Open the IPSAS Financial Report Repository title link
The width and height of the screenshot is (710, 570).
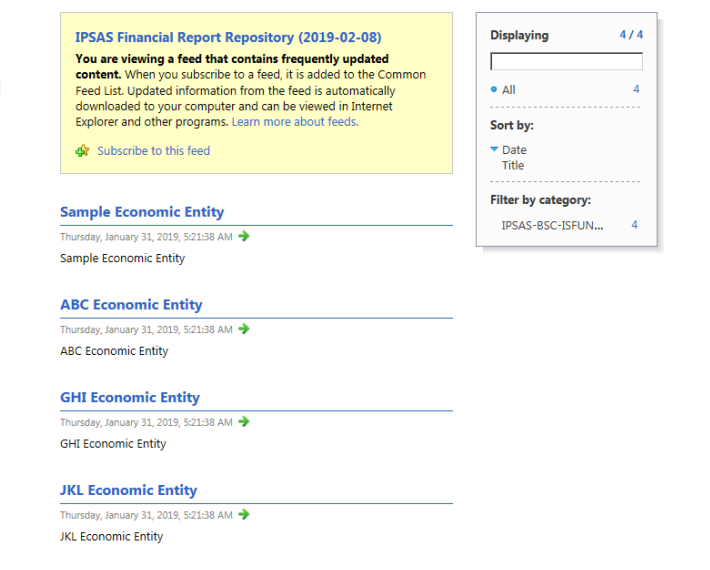click(228, 37)
